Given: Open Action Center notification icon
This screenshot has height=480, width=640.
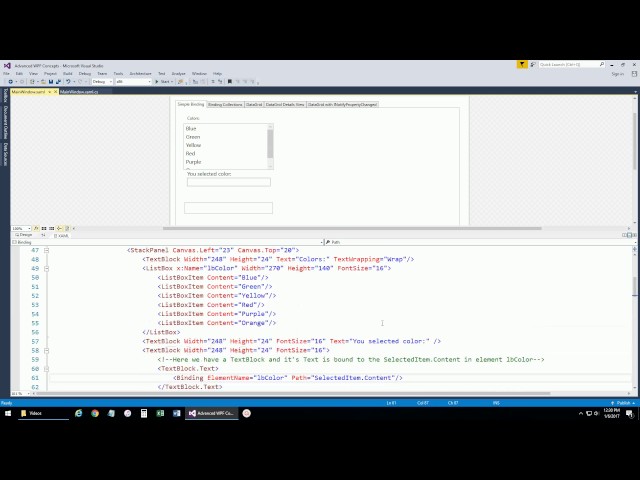Looking at the screenshot, I should tap(630, 414).
